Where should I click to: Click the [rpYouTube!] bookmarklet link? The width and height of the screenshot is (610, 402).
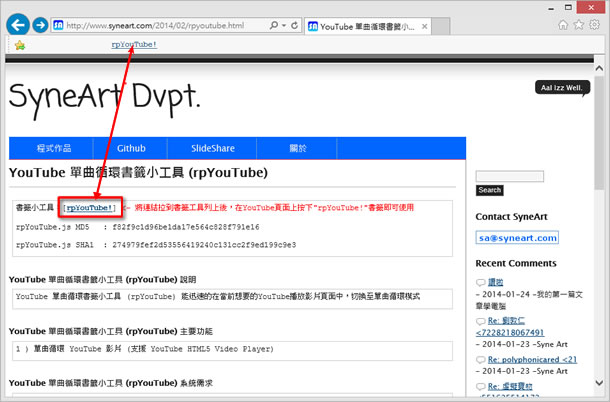tap(90, 208)
